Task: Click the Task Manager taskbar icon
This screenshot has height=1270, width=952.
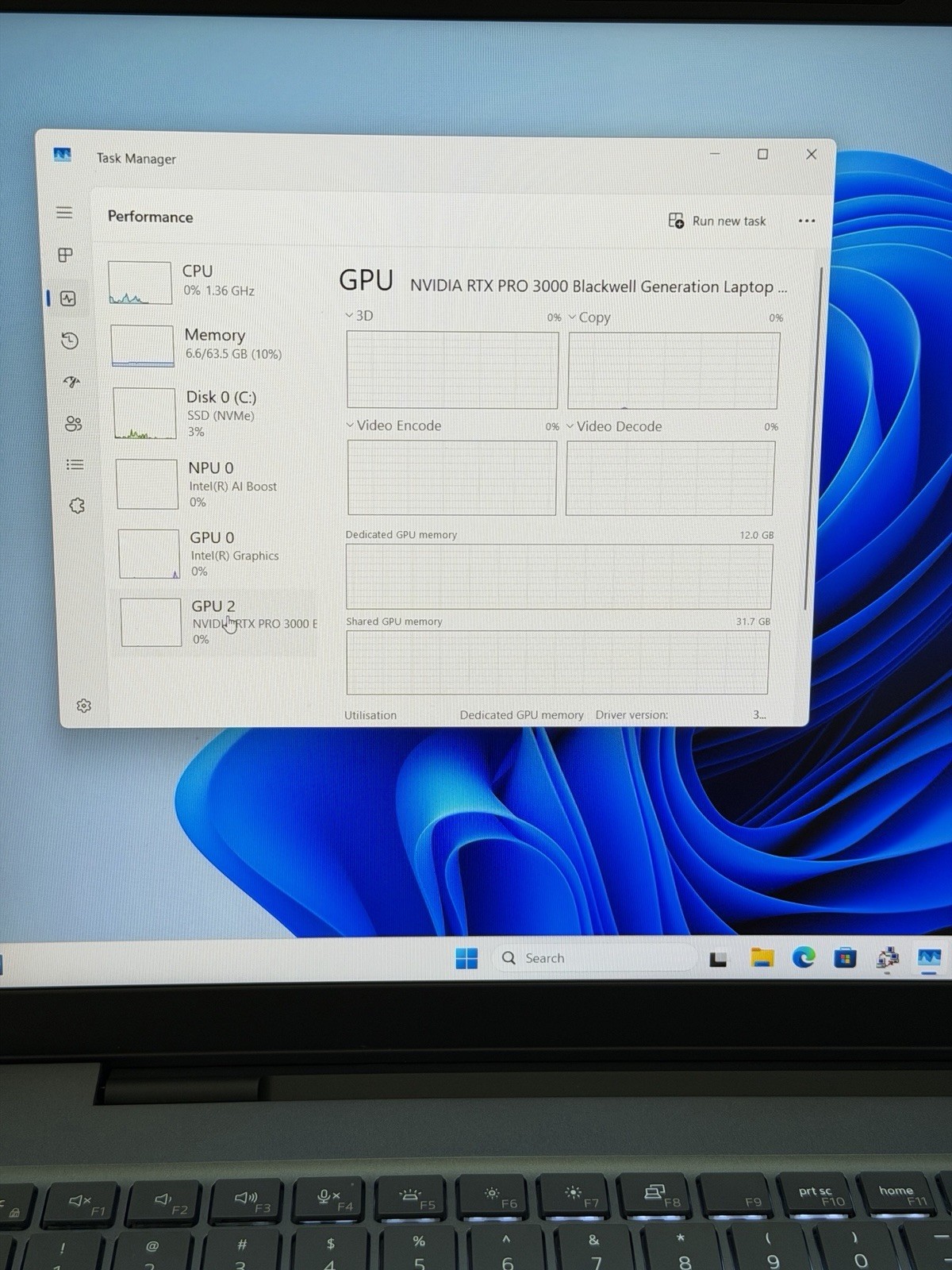Action: [929, 958]
